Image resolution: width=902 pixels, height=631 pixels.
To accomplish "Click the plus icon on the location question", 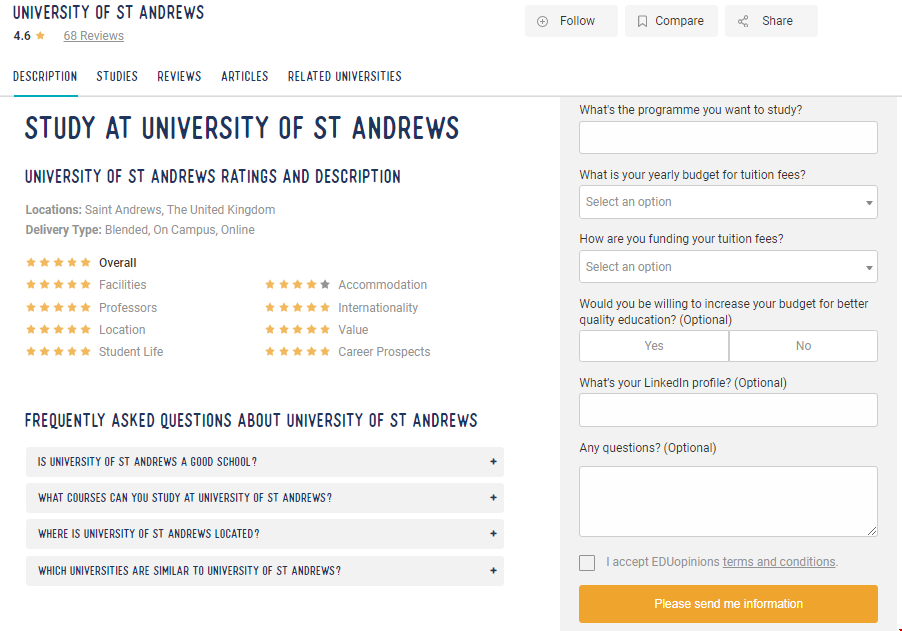I will (x=493, y=534).
